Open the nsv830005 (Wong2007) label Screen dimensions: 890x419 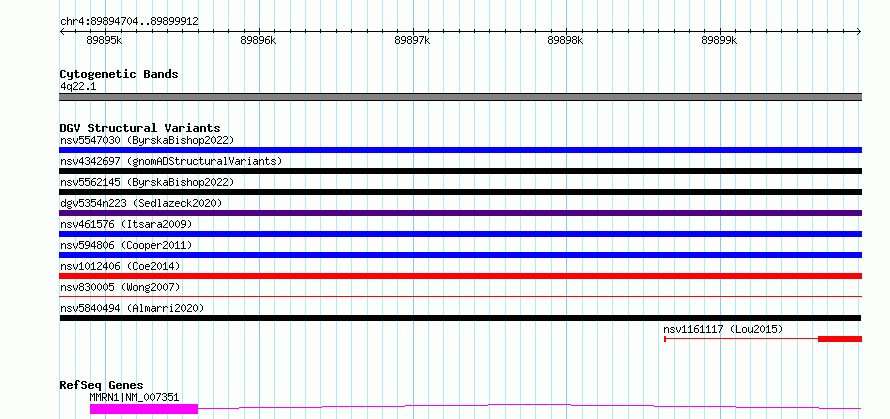pyautogui.click(x=120, y=287)
